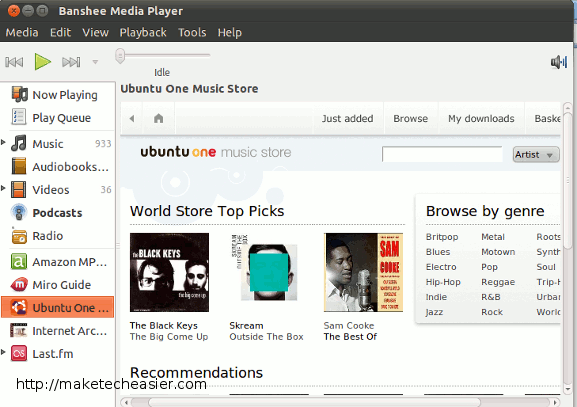Click the Skream artist link
Viewport: 577px width, 407px height.
pyautogui.click(x=246, y=326)
